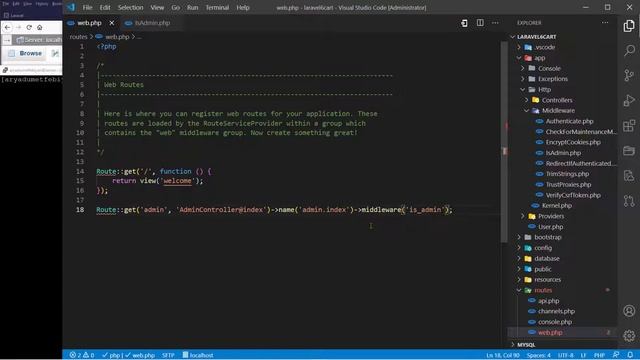Click the notification bell in status bar
The image size is (640, 360).
tap(631, 355)
